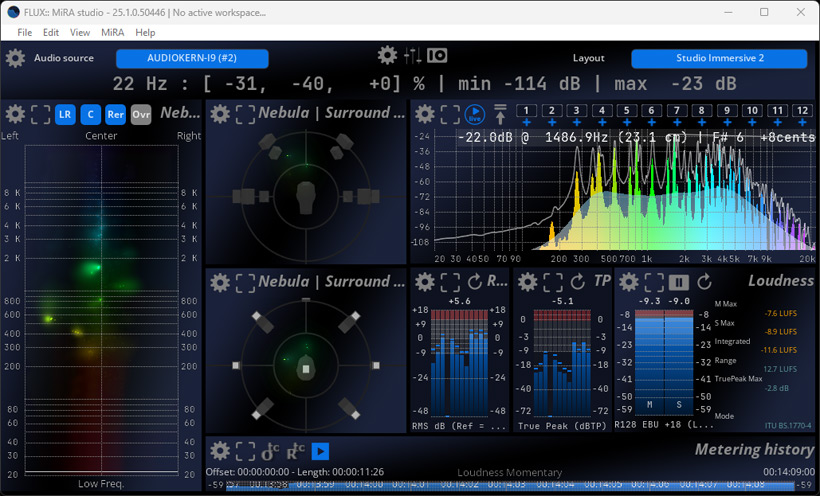The image size is (820, 496).
Task: Open the mixer faders icon in top bar
Action: click(413, 55)
